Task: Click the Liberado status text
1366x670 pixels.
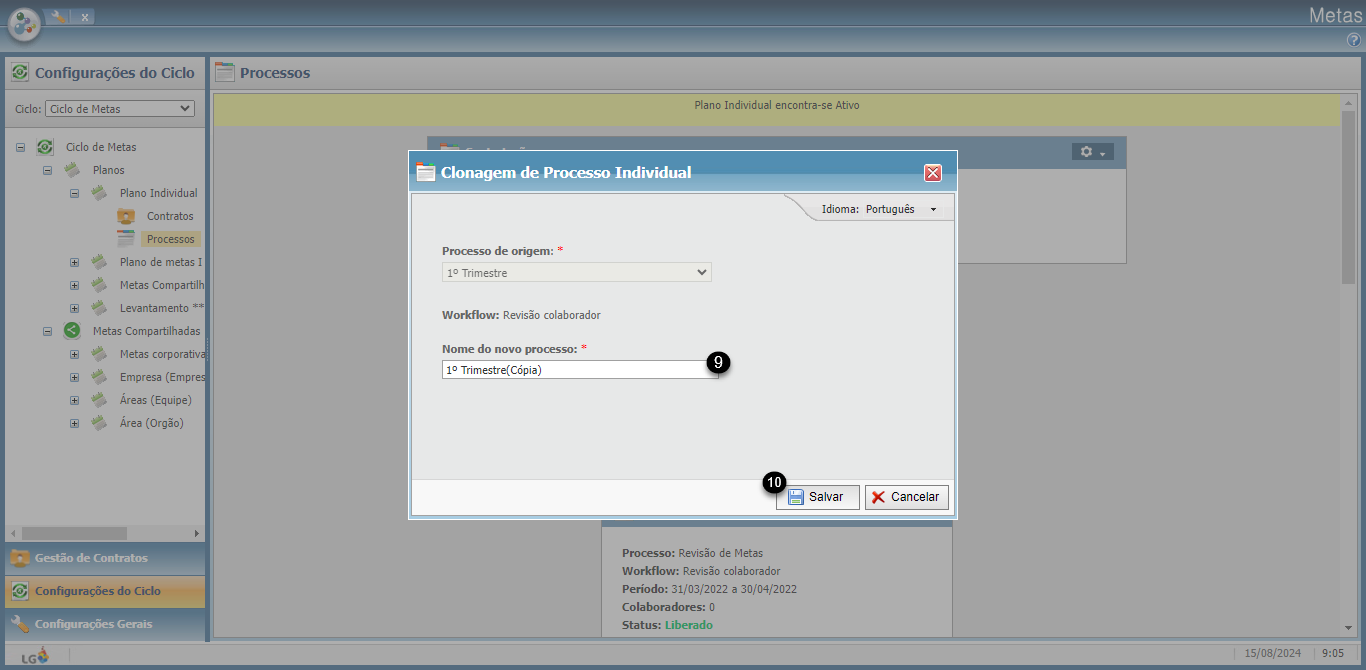Action: point(689,625)
